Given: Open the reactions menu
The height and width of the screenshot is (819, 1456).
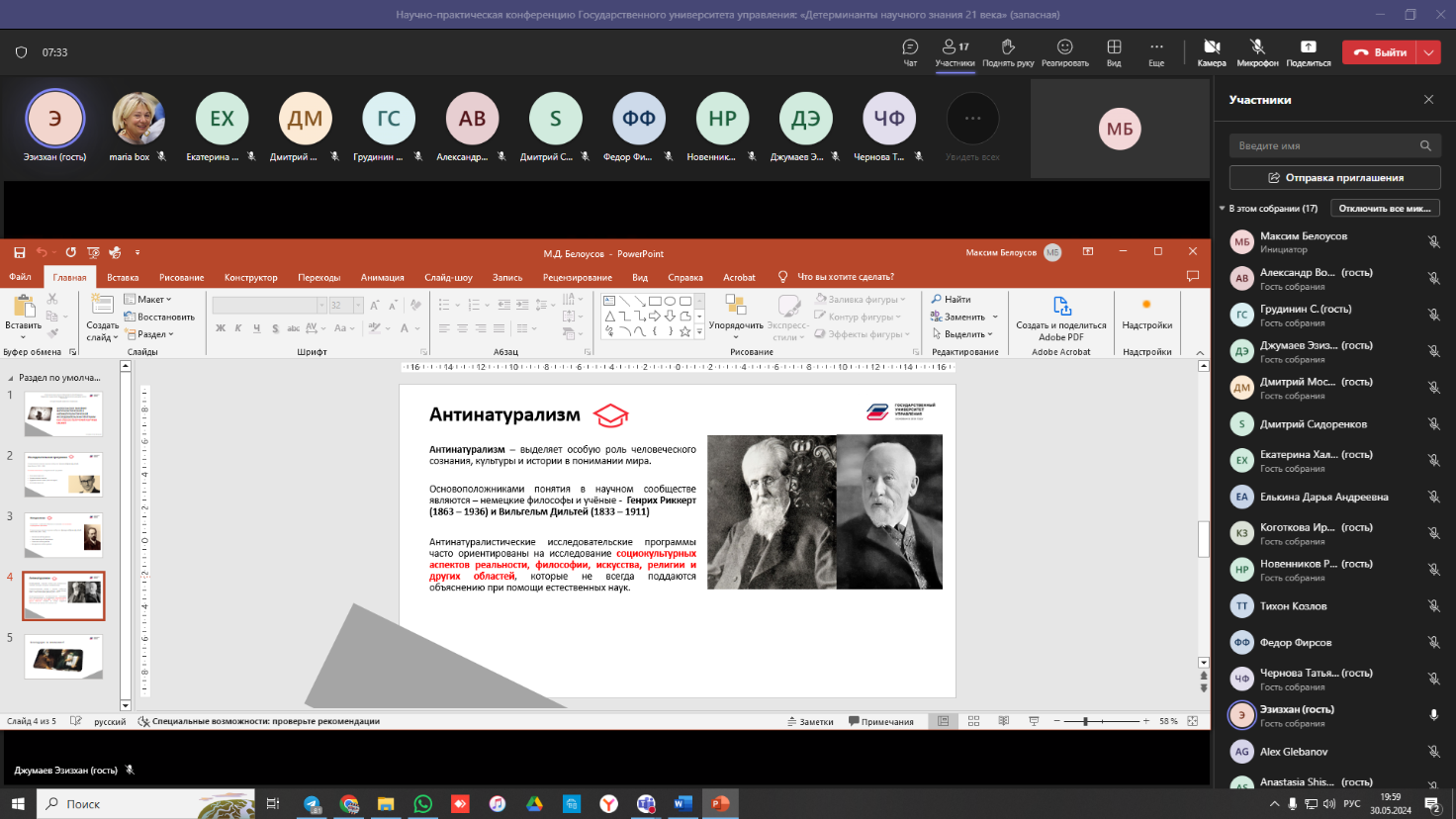Looking at the screenshot, I should (1064, 52).
